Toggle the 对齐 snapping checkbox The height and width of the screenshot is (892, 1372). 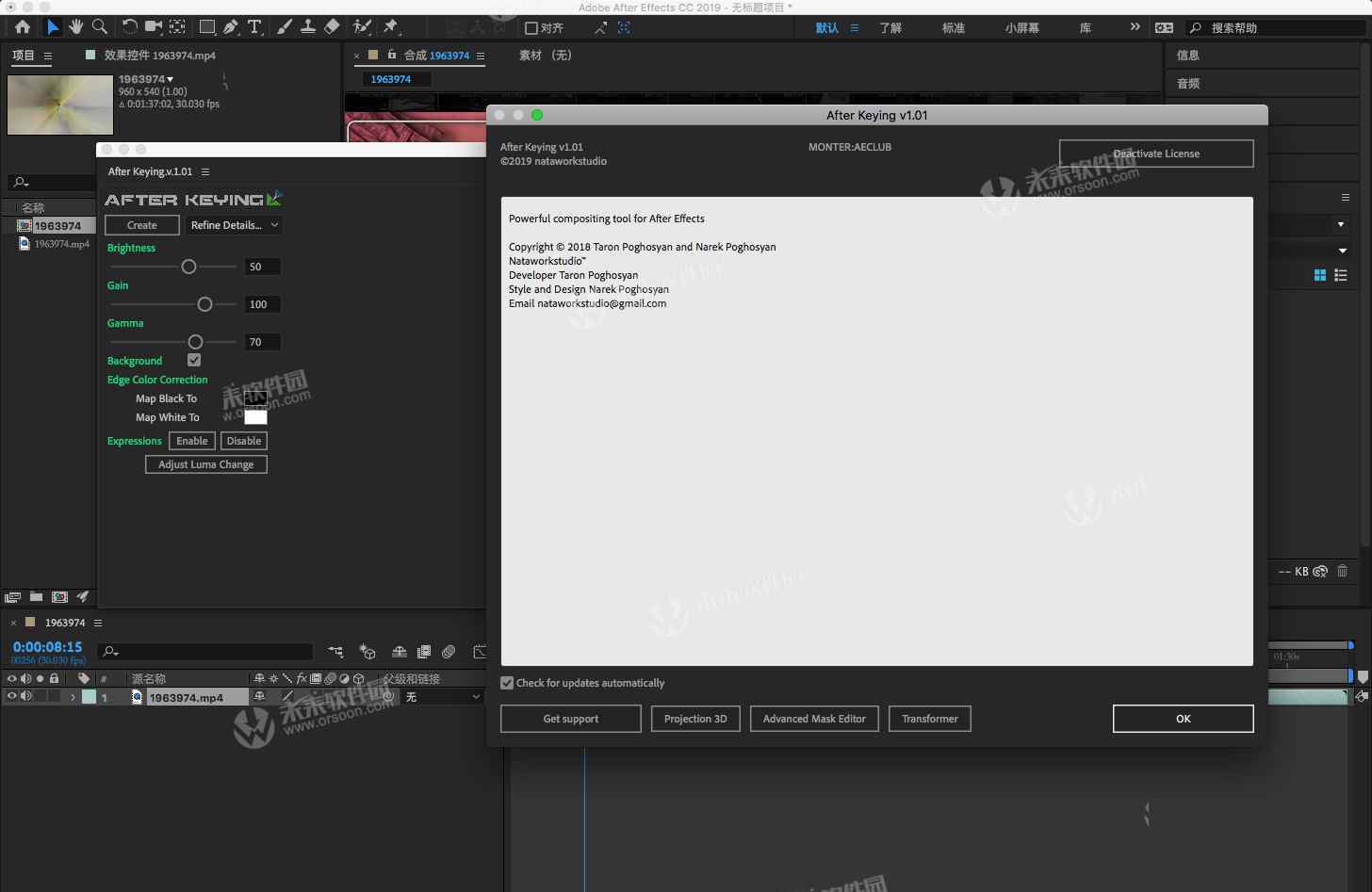[x=531, y=28]
